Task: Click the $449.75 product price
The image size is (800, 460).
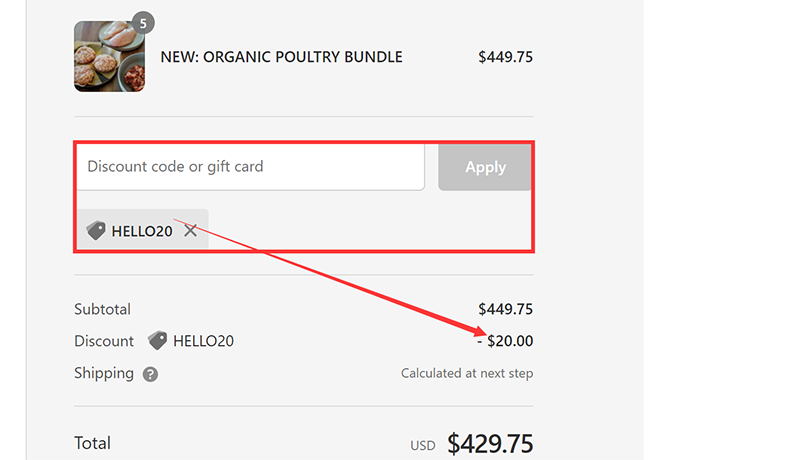Action: point(505,57)
